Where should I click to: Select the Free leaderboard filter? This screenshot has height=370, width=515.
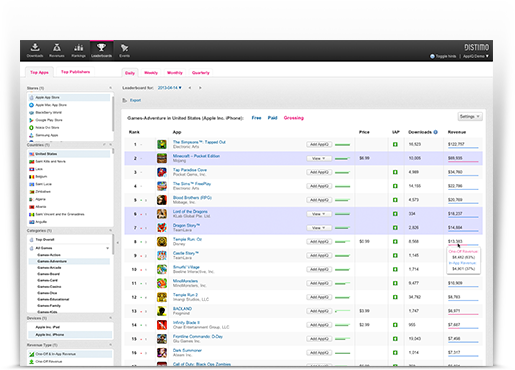click(256, 118)
